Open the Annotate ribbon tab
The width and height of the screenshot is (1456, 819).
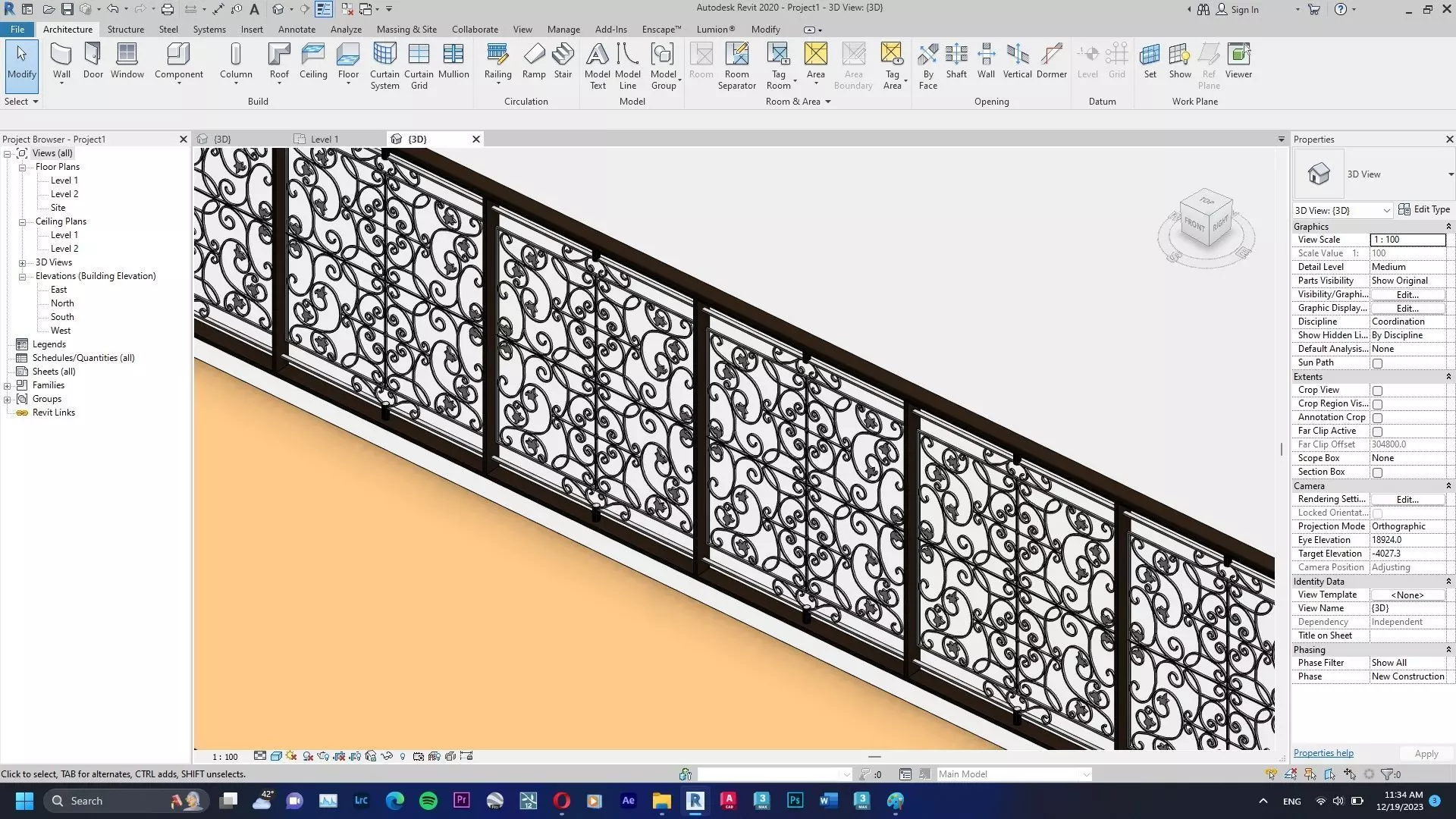[x=297, y=29]
